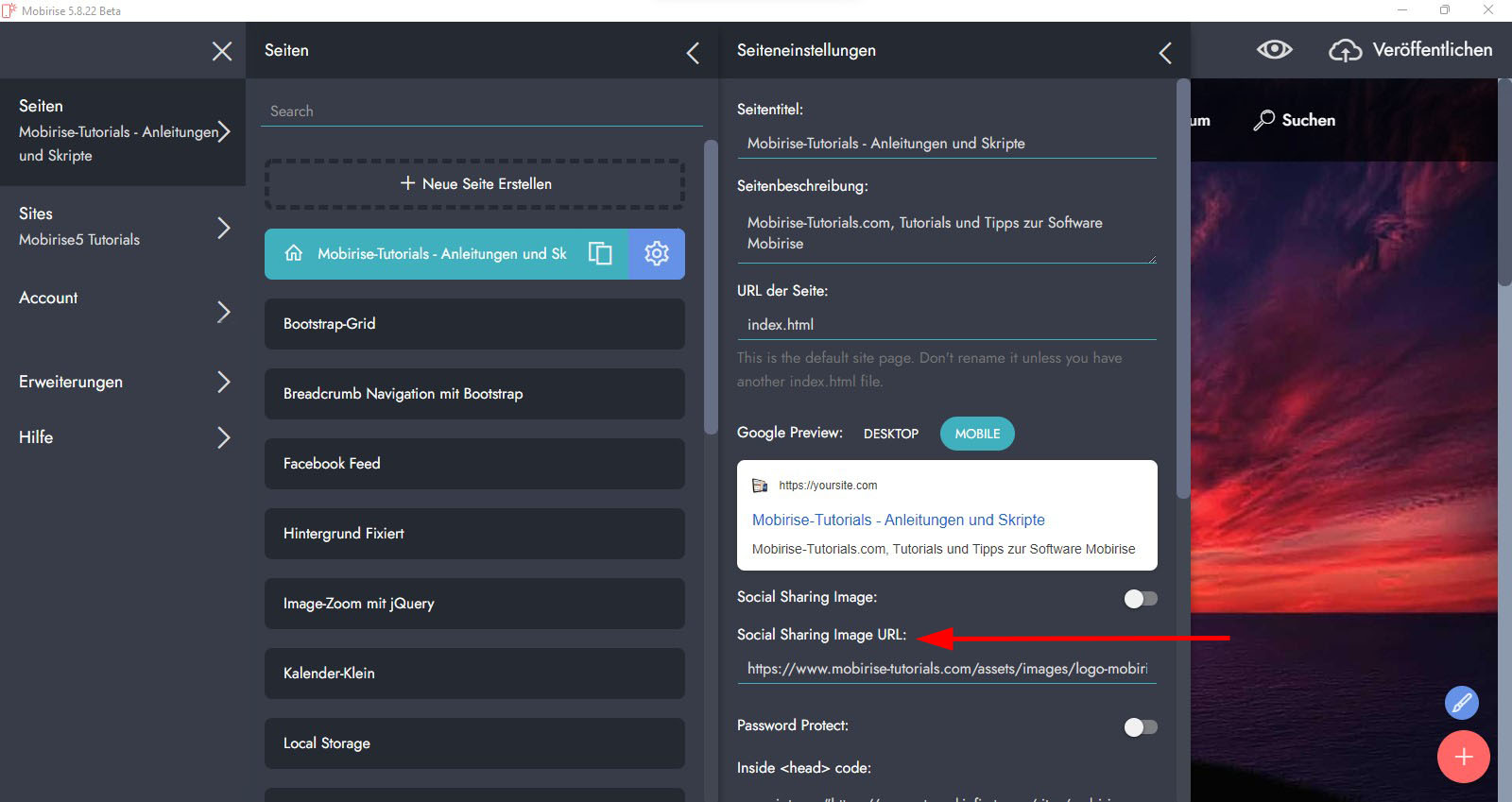Click the Social Sharing Image URL field

pyautogui.click(x=946, y=669)
